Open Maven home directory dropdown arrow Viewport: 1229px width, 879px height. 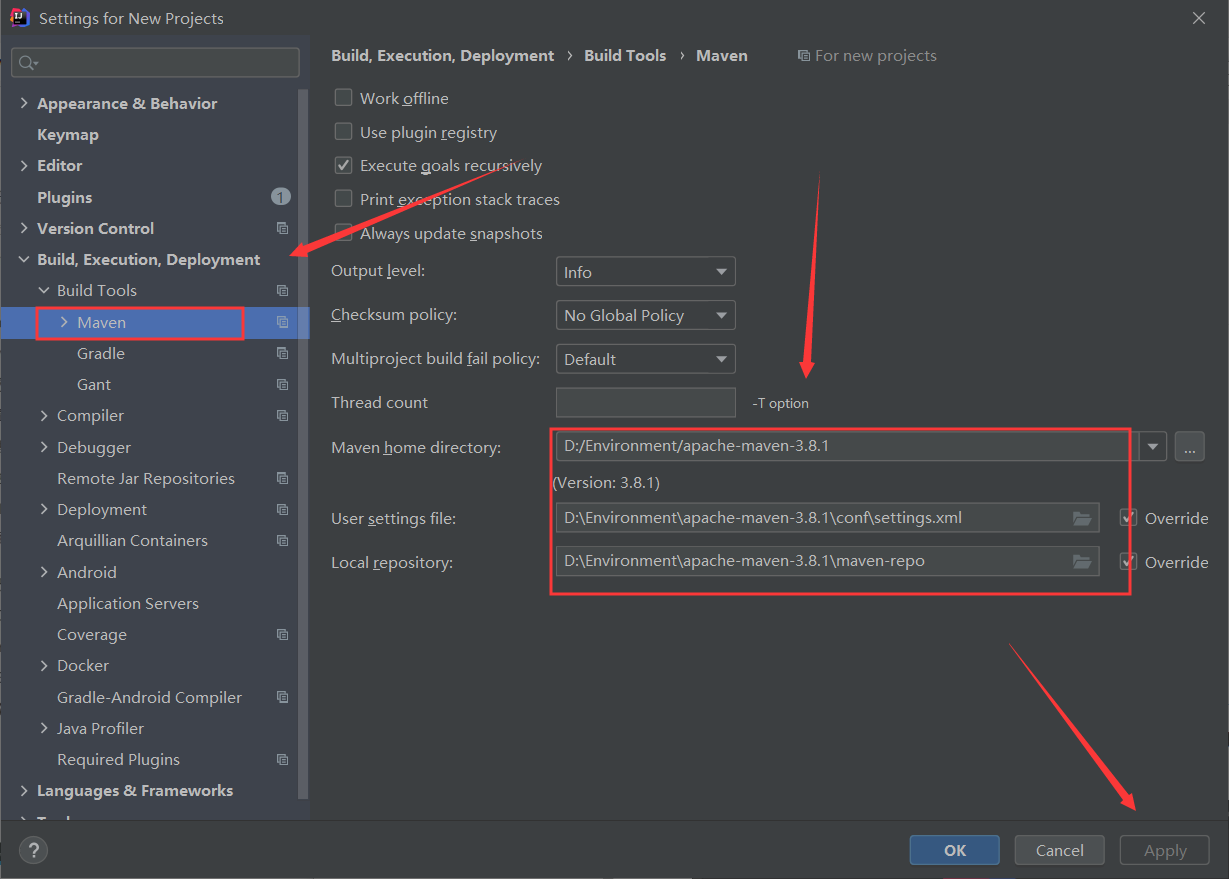[x=1154, y=446]
